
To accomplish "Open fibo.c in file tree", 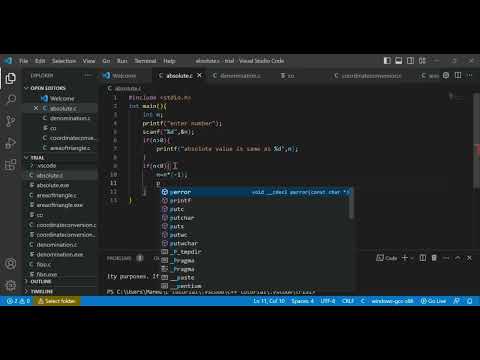I will tap(44, 264).
